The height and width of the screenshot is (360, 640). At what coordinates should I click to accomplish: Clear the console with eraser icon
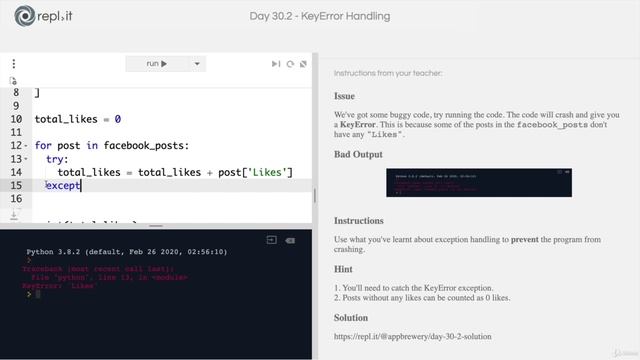pos(290,240)
